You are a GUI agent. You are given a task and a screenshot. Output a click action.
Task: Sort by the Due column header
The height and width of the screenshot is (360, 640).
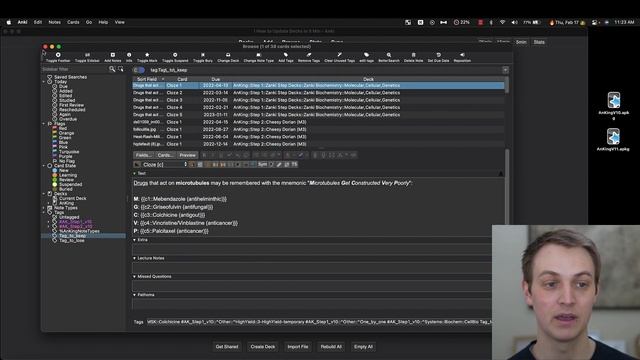tap(216, 79)
